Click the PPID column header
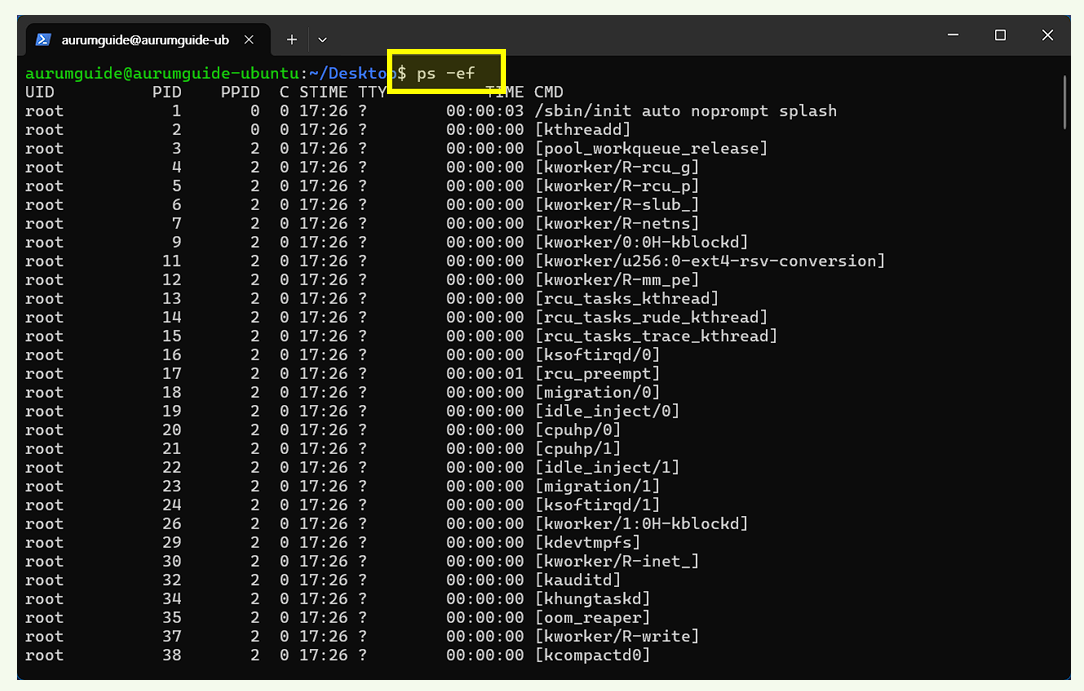The height and width of the screenshot is (691, 1084). (241, 92)
